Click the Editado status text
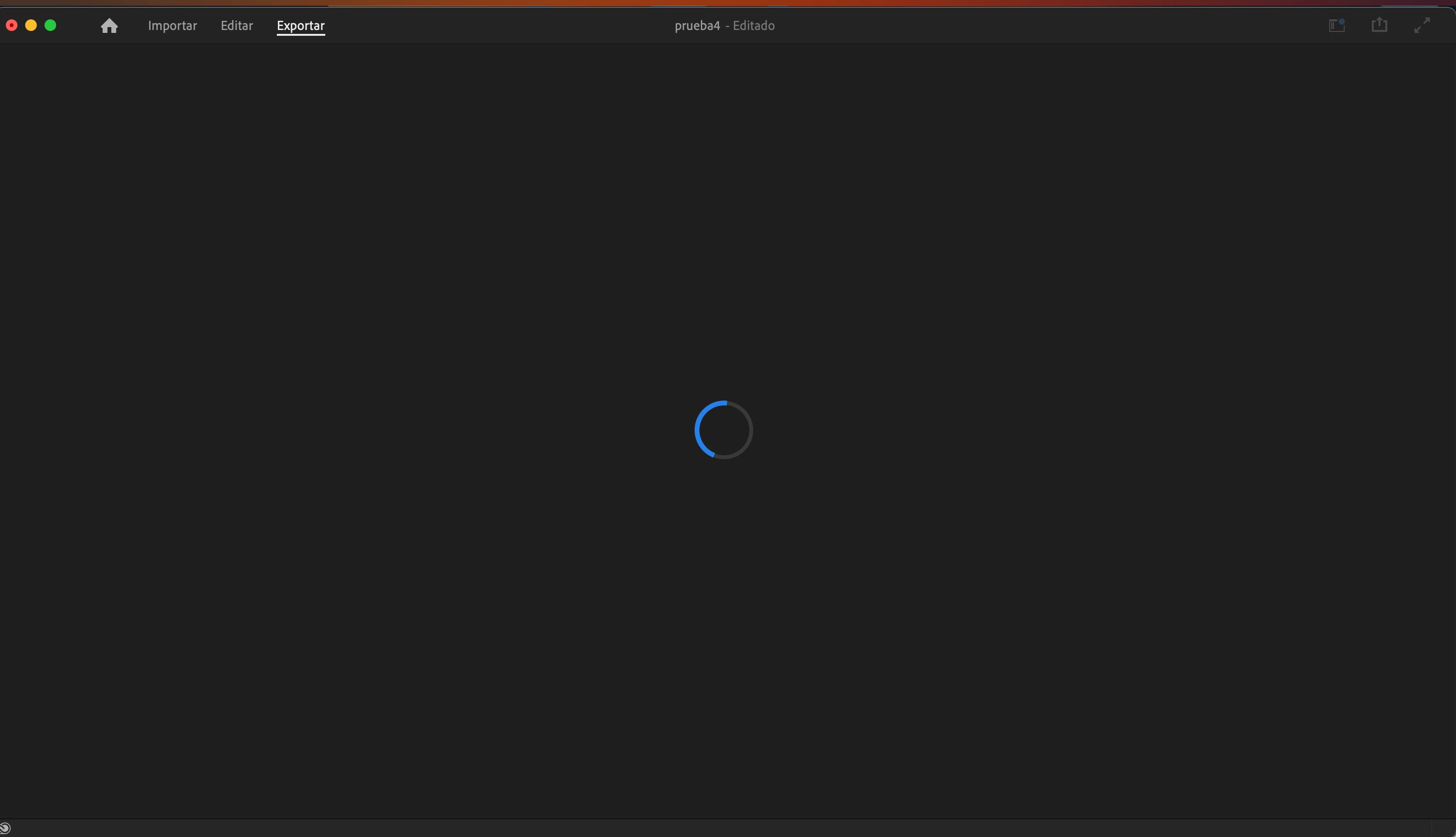The width and height of the screenshot is (1456, 837). point(753,26)
